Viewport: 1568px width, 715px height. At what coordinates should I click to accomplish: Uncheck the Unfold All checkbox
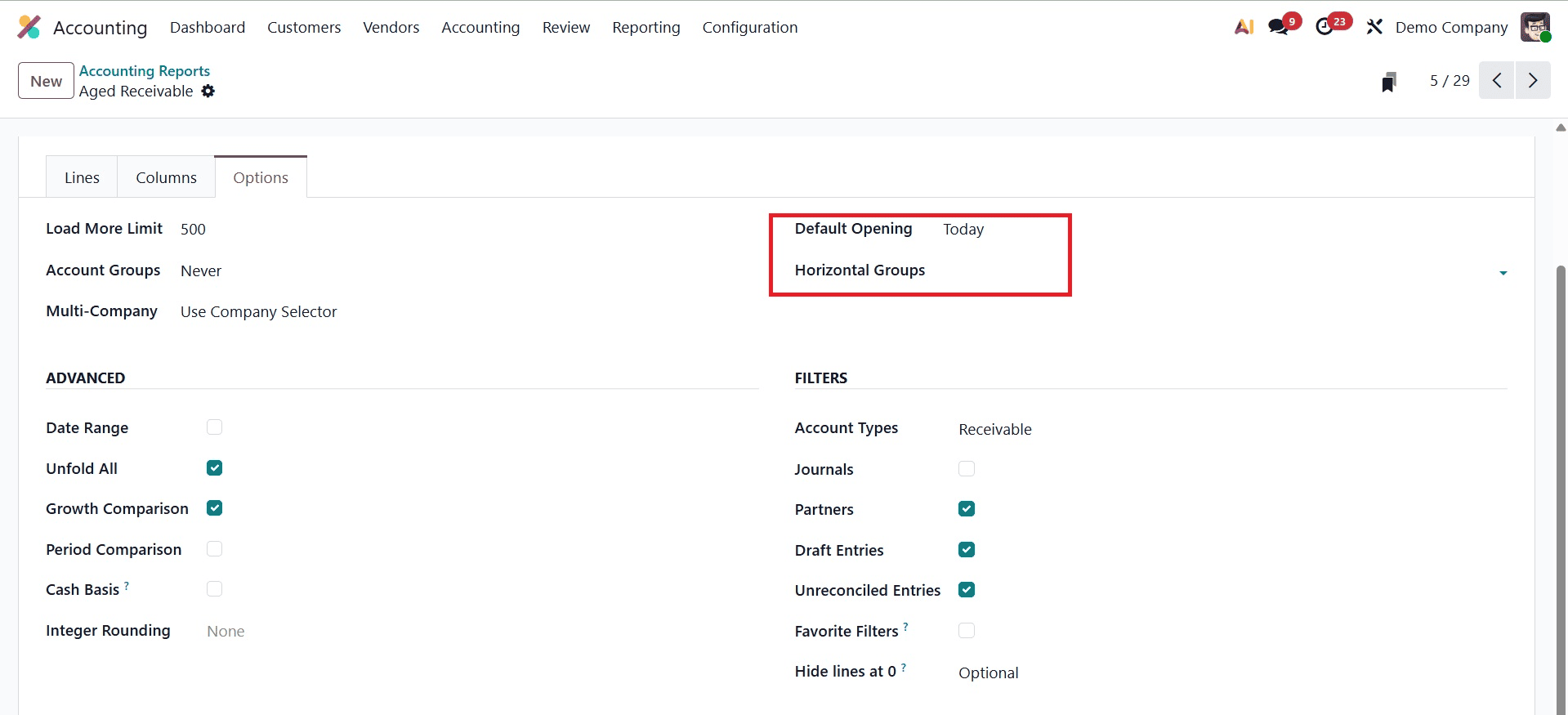214,468
